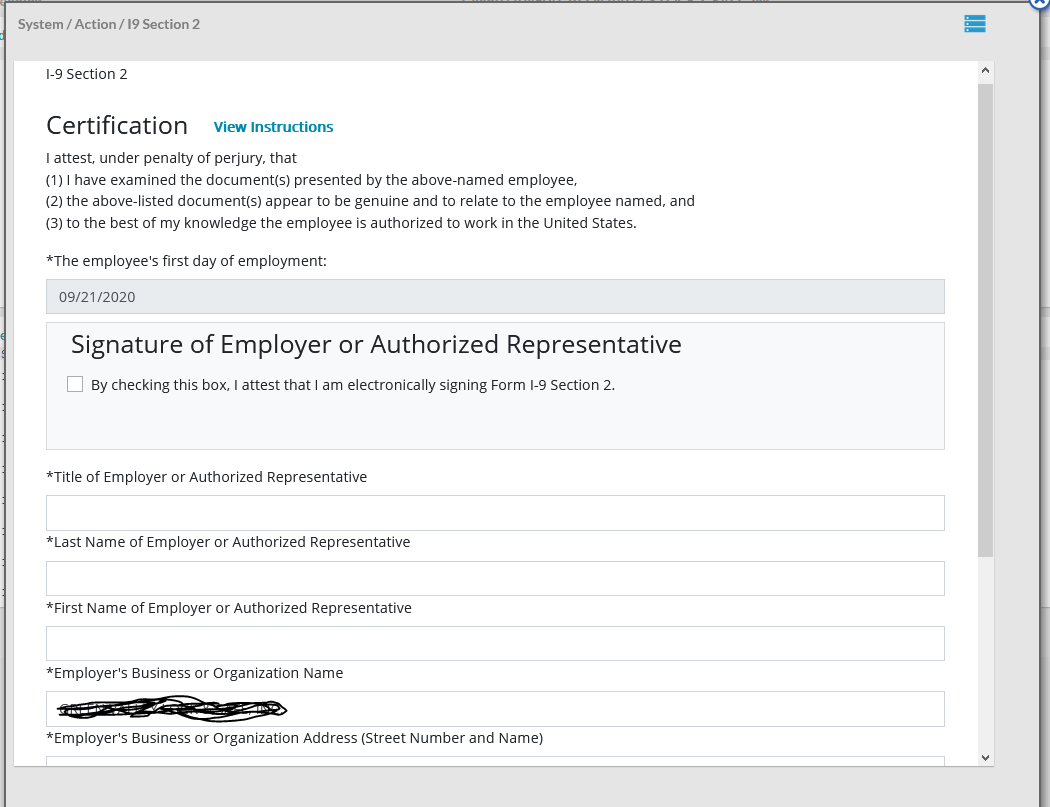The image size is (1050, 807).
Task: Open the blue stacked-list menu icon
Action: coord(975,24)
